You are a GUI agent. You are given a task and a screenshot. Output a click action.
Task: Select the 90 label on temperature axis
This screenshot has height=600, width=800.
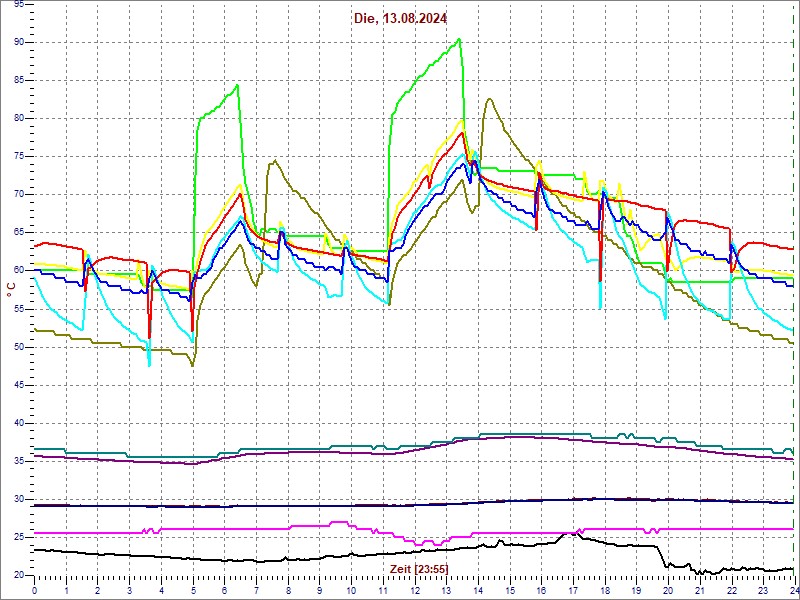19,42
